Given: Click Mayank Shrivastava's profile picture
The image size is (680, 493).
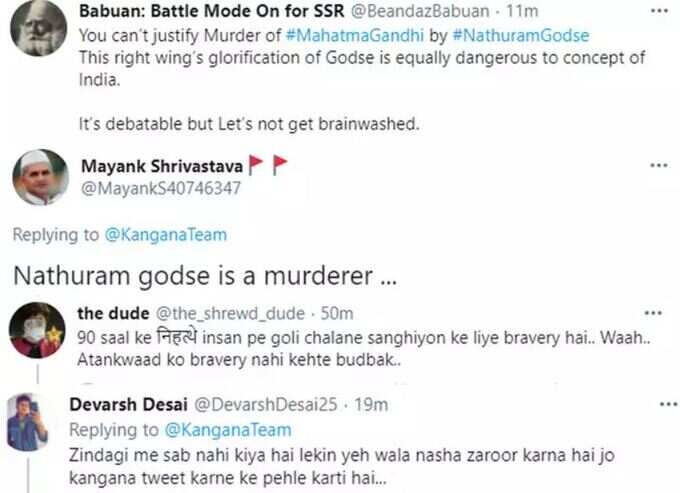Looking at the screenshot, I should (x=41, y=177).
